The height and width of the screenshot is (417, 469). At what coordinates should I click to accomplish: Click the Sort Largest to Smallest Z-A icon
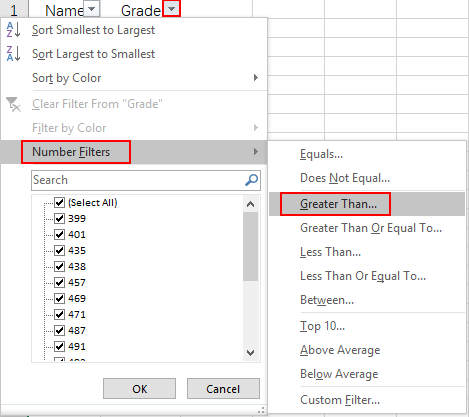(x=13, y=54)
